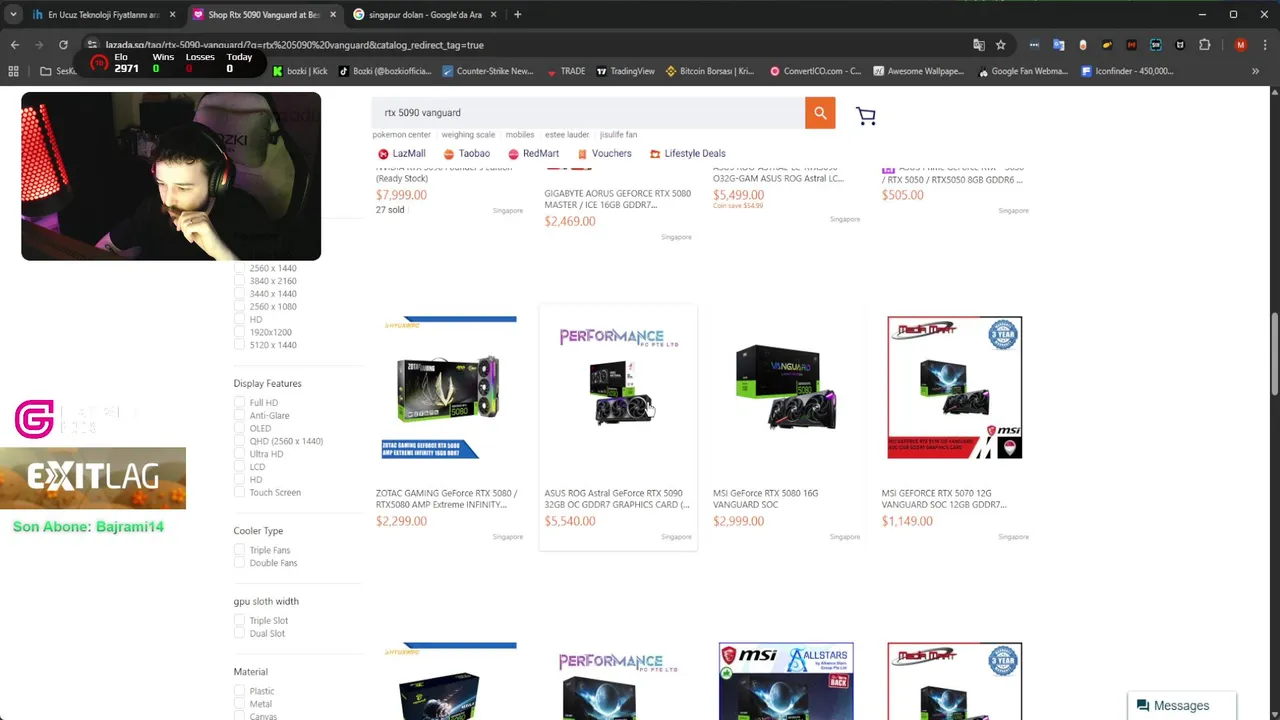Check the 3840 x 2160 resolution filter

pyautogui.click(x=239, y=281)
